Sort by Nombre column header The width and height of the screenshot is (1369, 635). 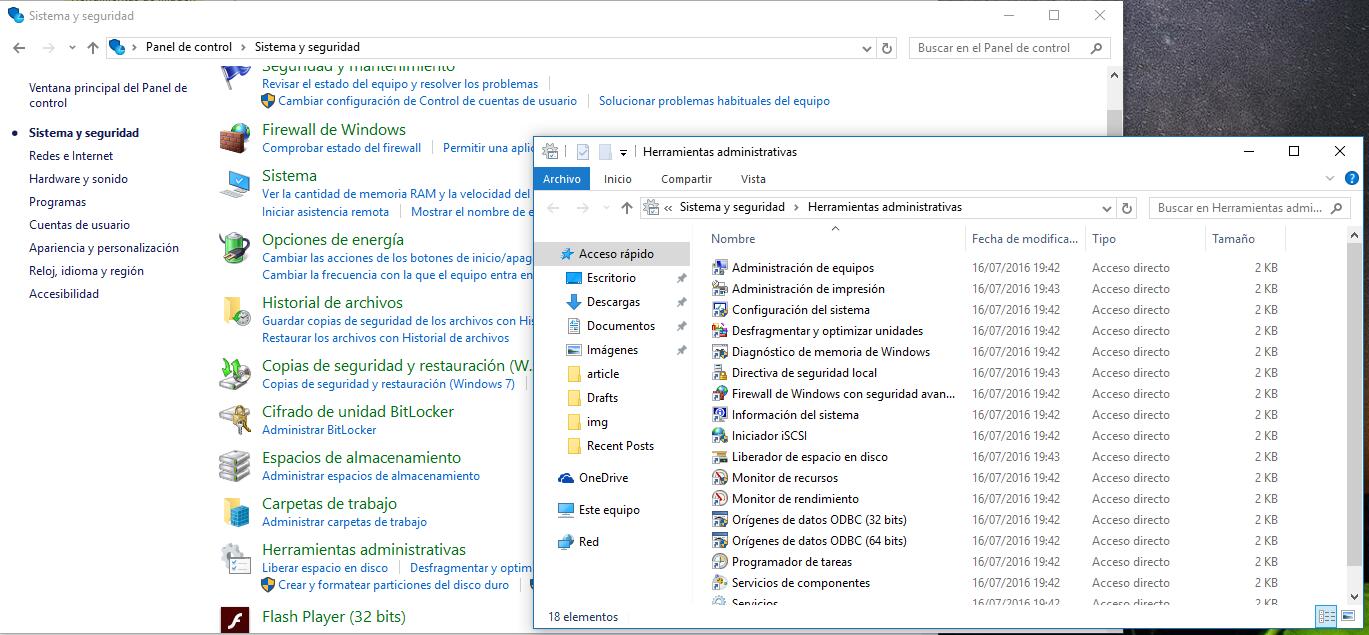coord(733,239)
